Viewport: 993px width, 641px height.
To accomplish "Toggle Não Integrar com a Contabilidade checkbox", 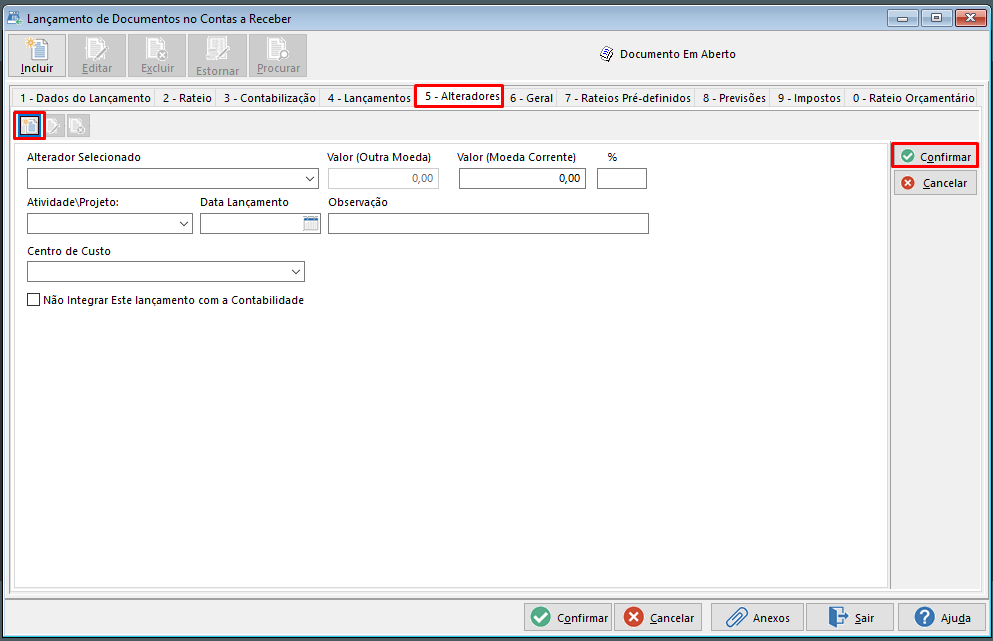I will (x=34, y=300).
